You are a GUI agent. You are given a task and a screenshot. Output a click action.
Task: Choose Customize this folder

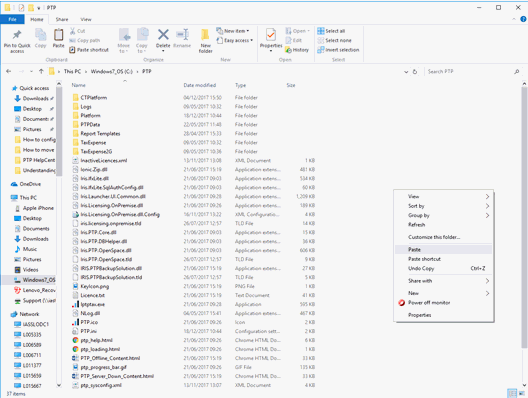coord(443,237)
